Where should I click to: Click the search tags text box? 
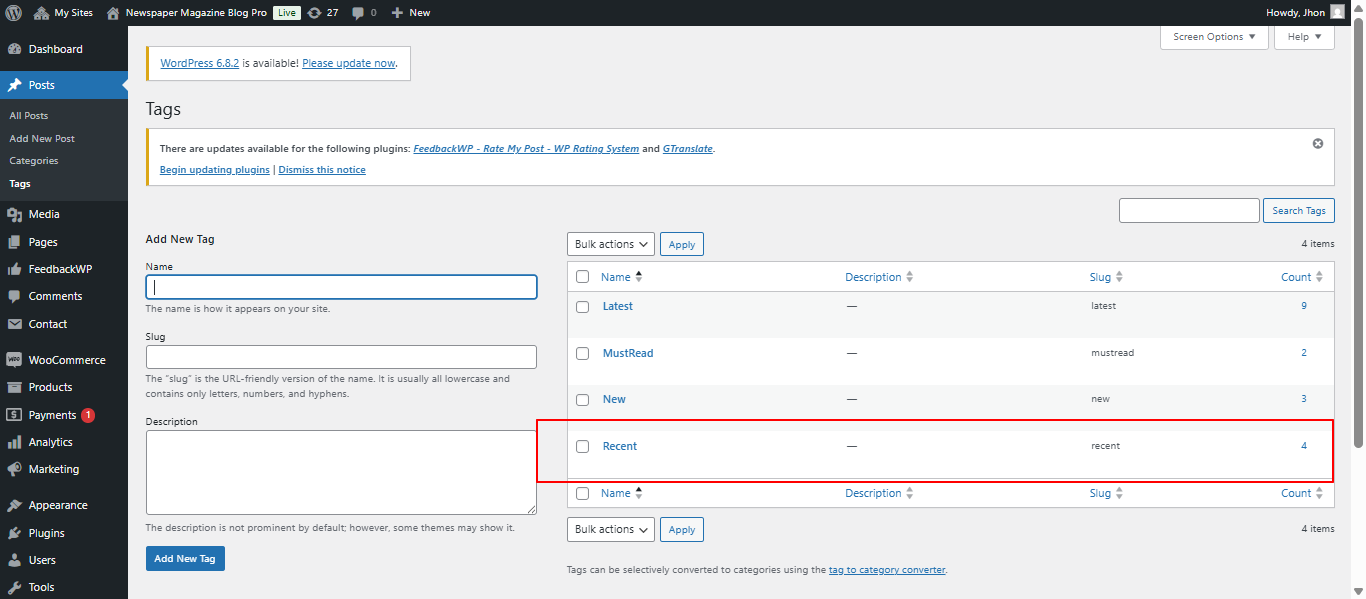coord(1189,210)
